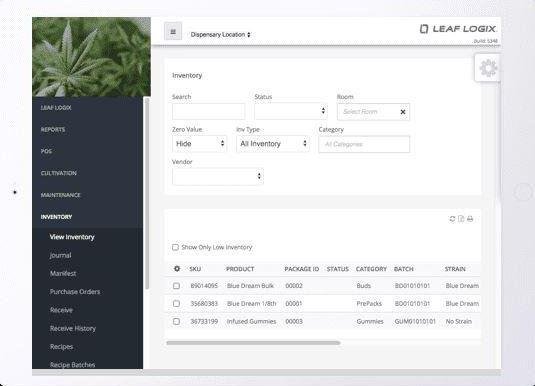Open CULTIVATION sidebar menu

click(x=59, y=173)
